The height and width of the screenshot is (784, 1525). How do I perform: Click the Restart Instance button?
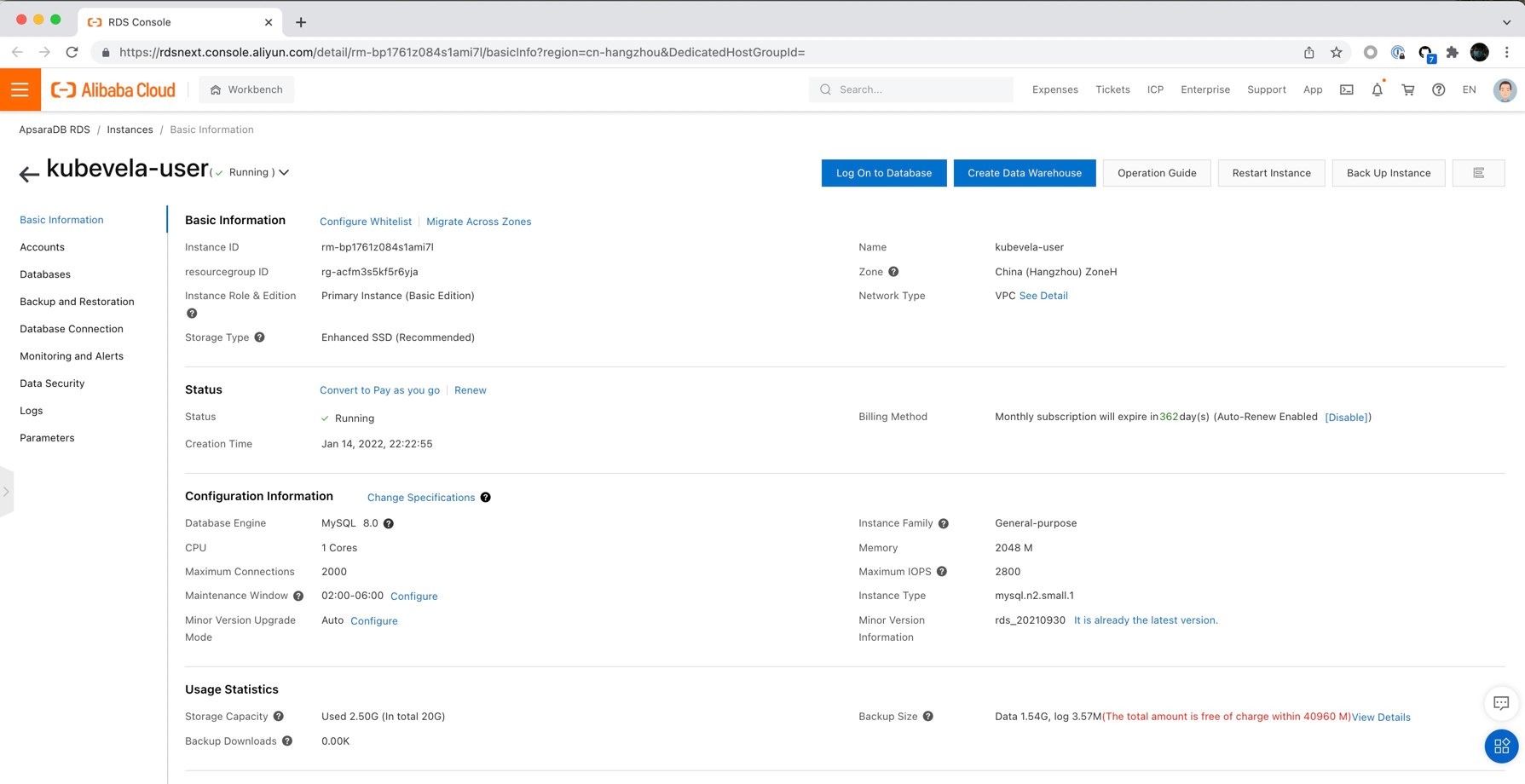1270,173
